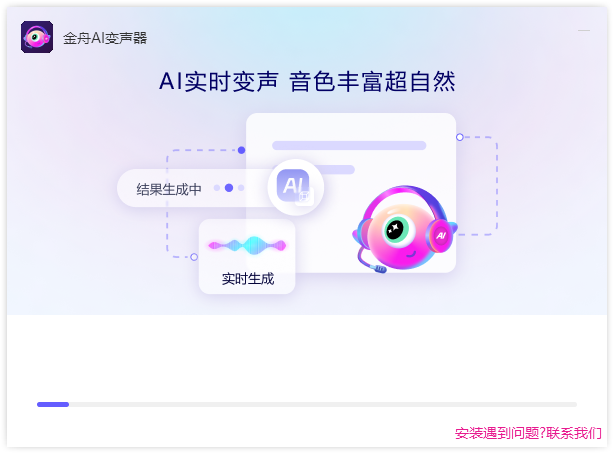Viewport: 614px width, 454px height.
Task: Click the AI label on mascot's headphone
Action: pyautogui.click(x=441, y=235)
